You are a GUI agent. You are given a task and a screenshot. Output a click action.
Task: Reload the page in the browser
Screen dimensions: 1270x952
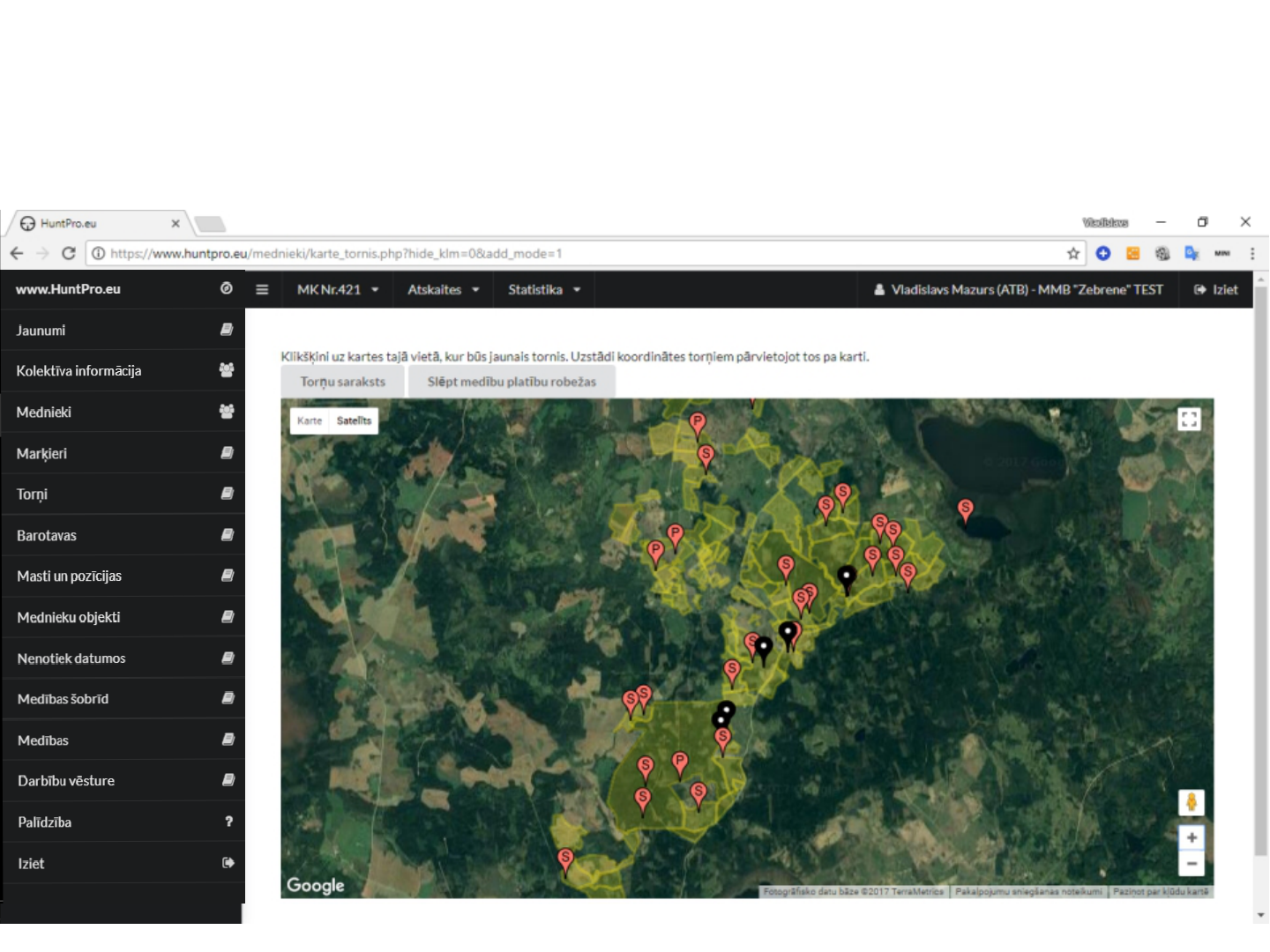click(68, 253)
